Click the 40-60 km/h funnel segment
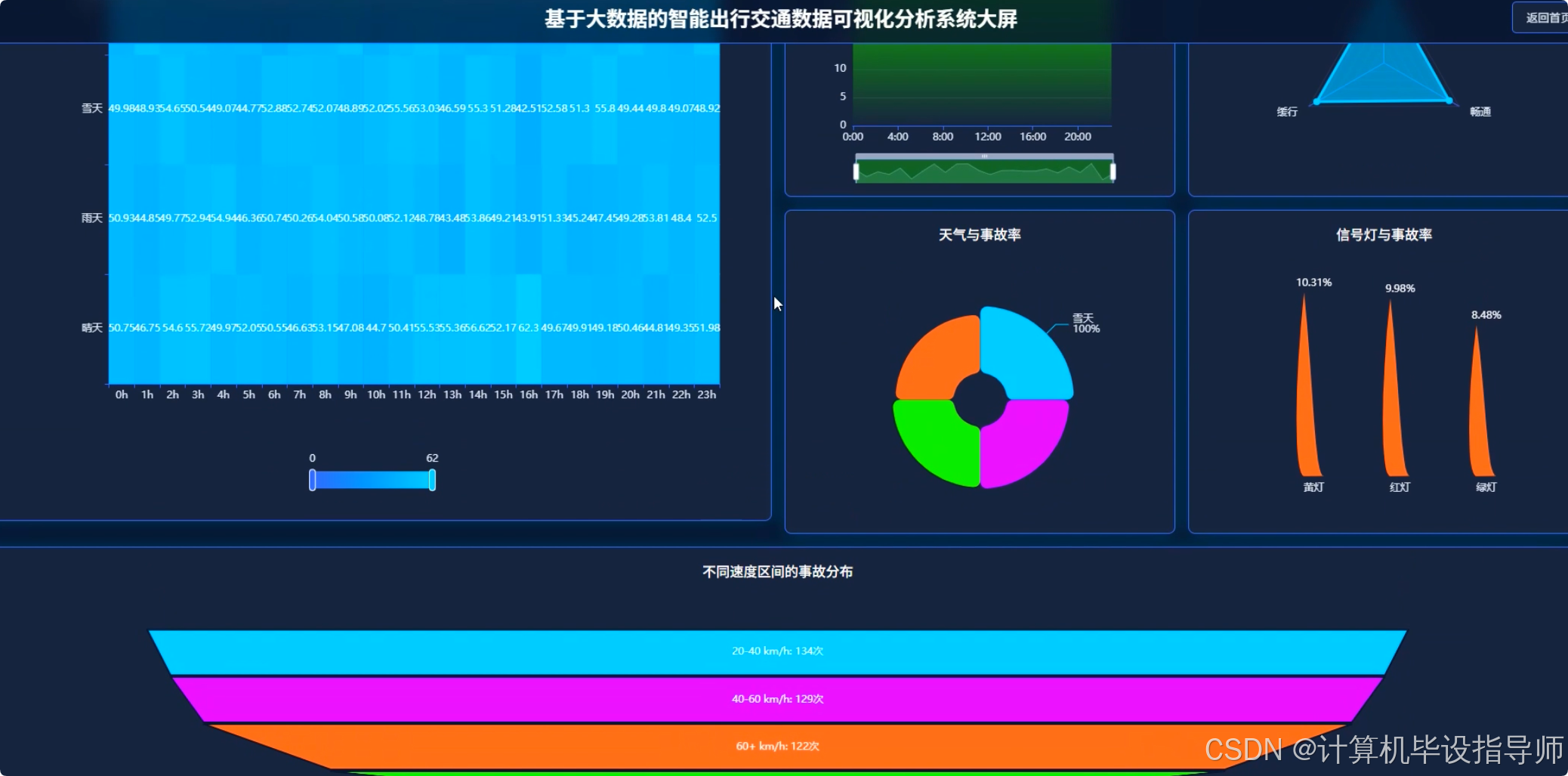This screenshot has height=776, width=1568. click(776, 698)
